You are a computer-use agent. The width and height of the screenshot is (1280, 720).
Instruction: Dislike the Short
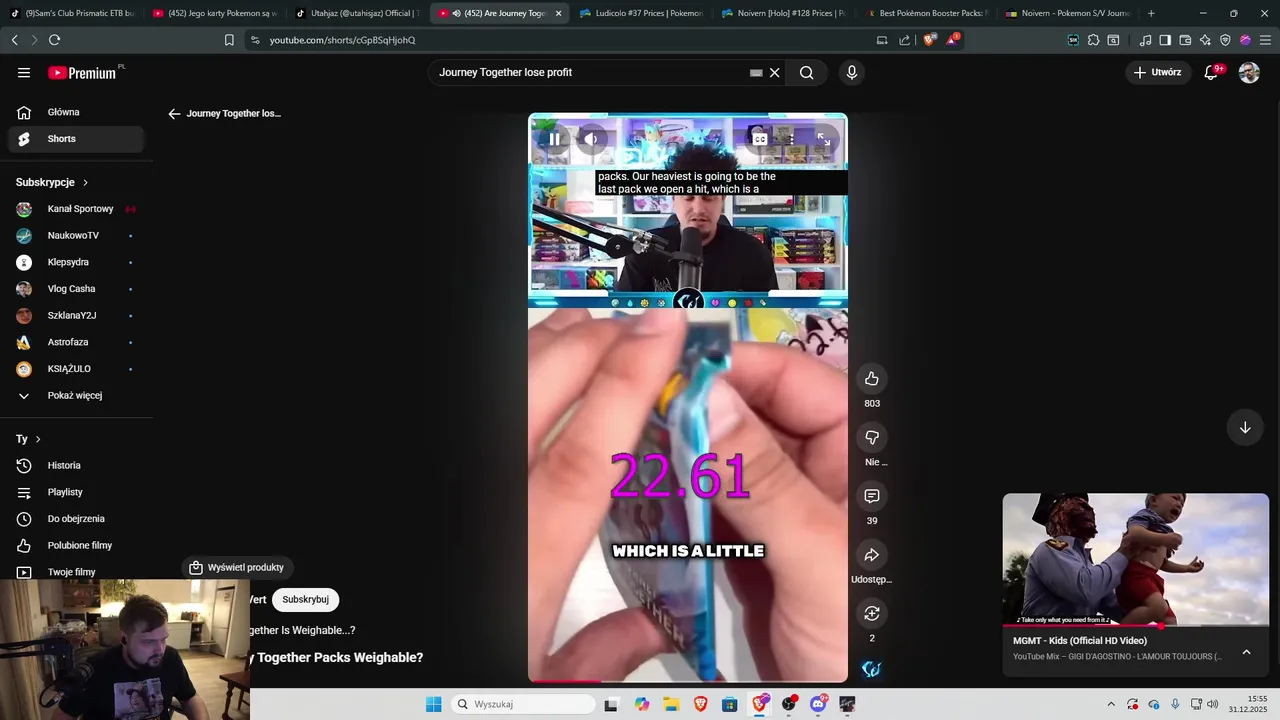pyautogui.click(x=872, y=437)
